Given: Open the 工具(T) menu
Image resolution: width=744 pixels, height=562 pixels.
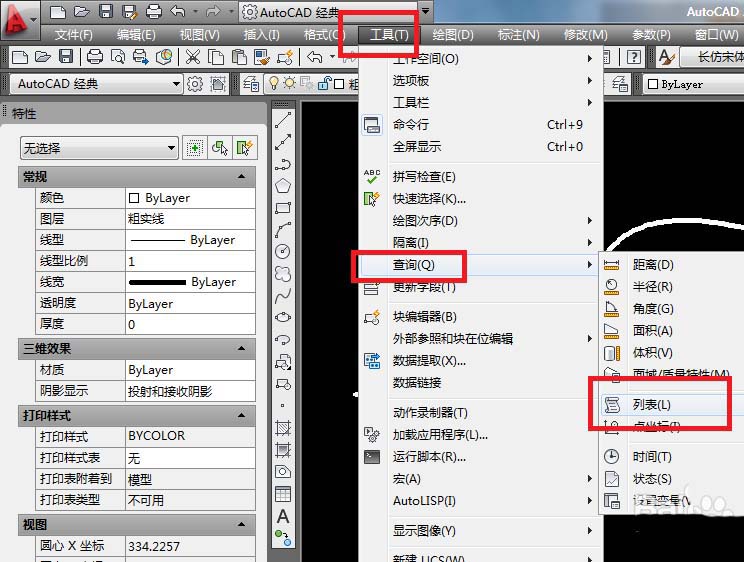Looking at the screenshot, I should coord(389,35).
